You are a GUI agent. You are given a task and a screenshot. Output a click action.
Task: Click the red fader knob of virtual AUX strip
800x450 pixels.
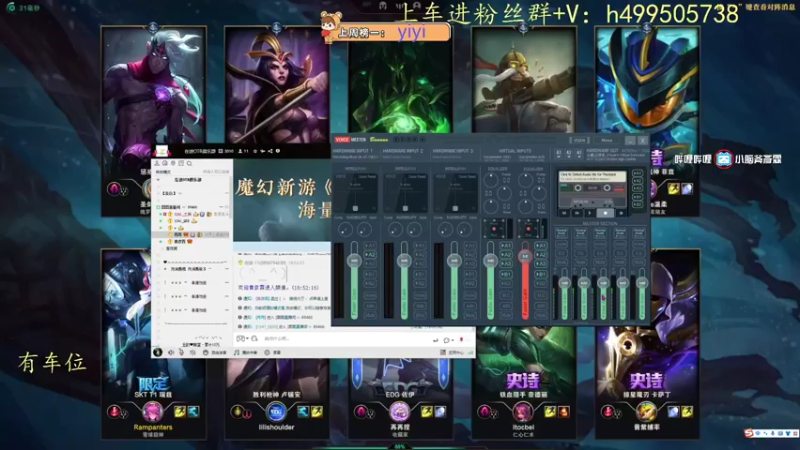525,256
